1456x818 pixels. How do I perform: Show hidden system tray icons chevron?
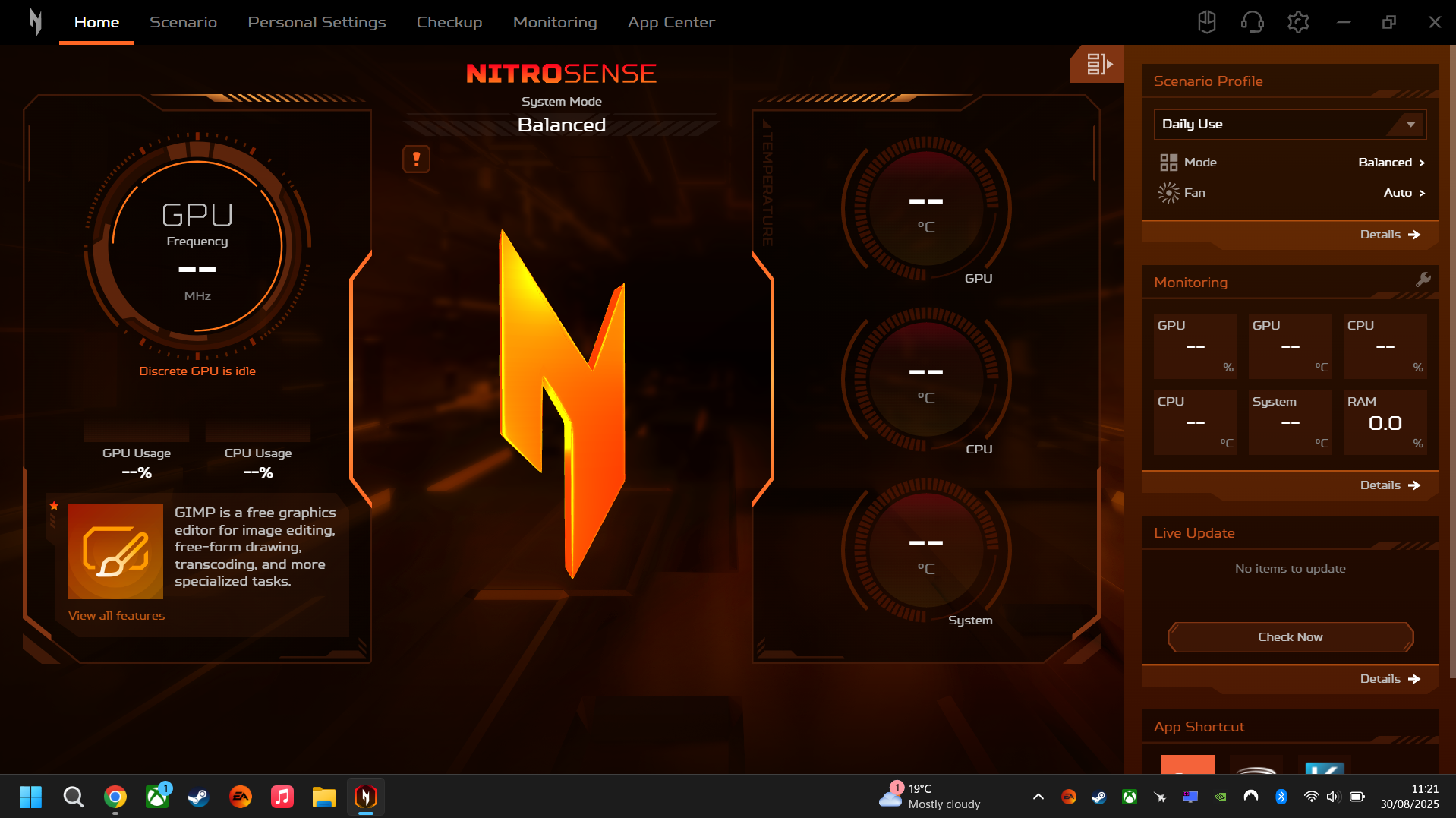(1038, 797)
